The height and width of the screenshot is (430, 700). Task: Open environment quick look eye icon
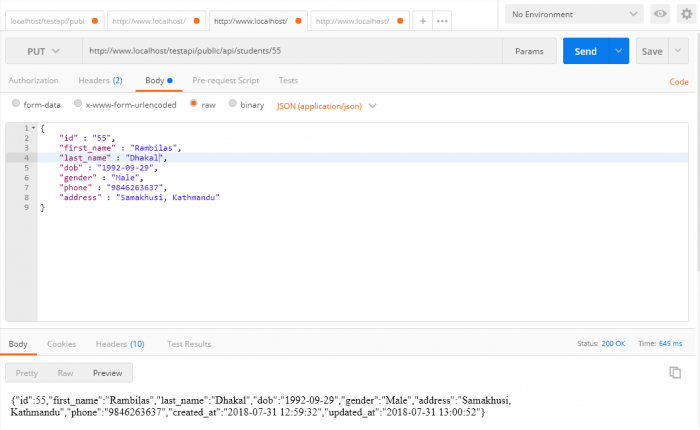point(660,14)
